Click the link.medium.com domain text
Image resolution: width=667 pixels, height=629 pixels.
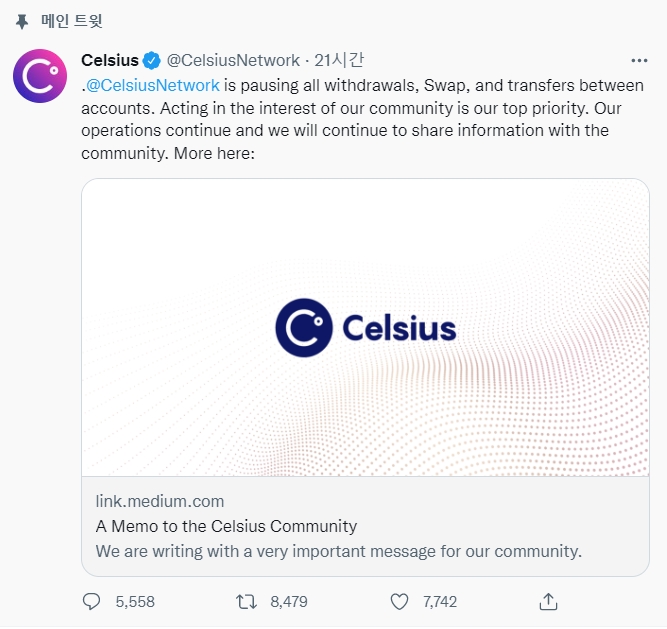(160, 501)
